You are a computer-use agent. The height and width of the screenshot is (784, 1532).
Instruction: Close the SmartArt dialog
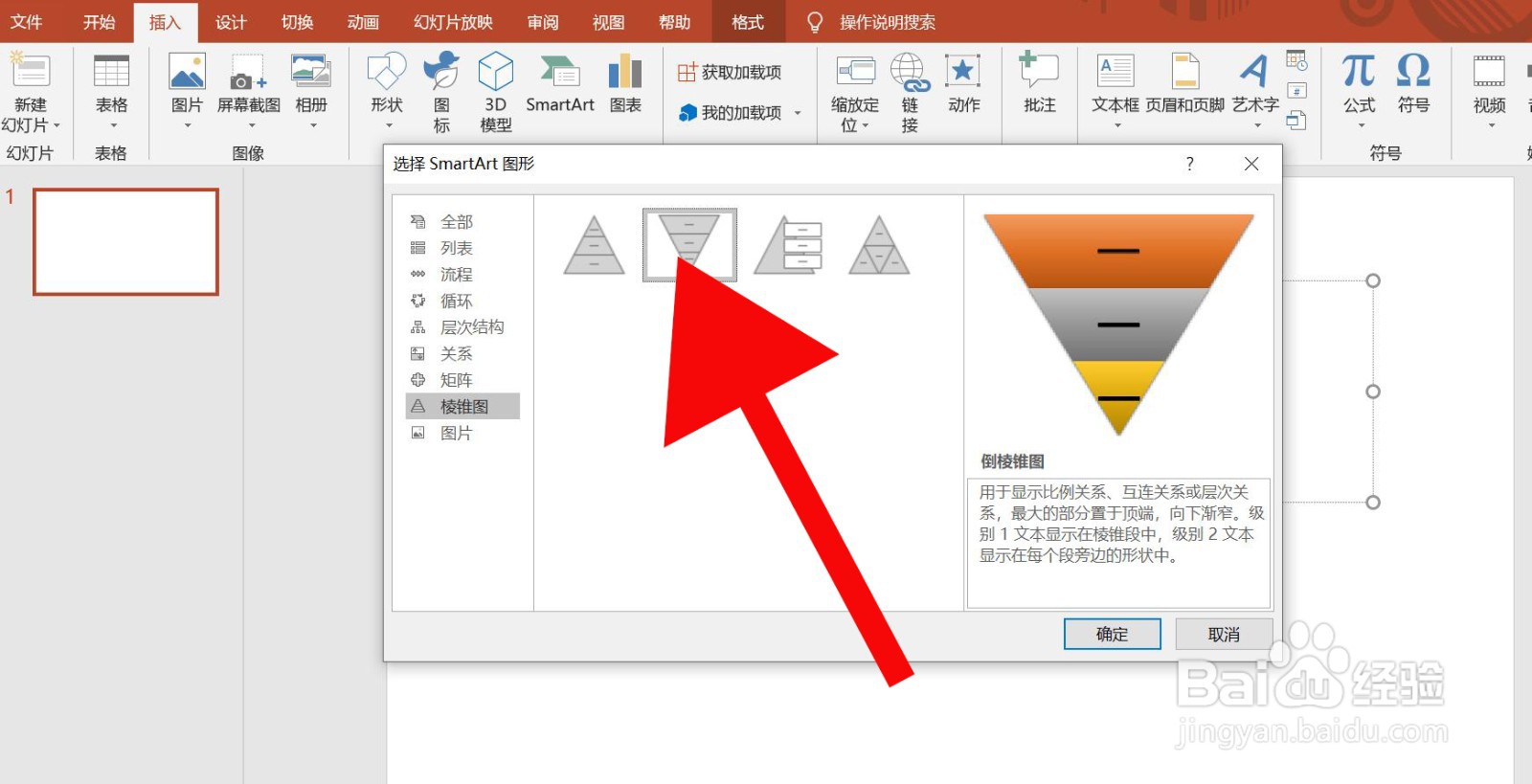[1251, 164]
